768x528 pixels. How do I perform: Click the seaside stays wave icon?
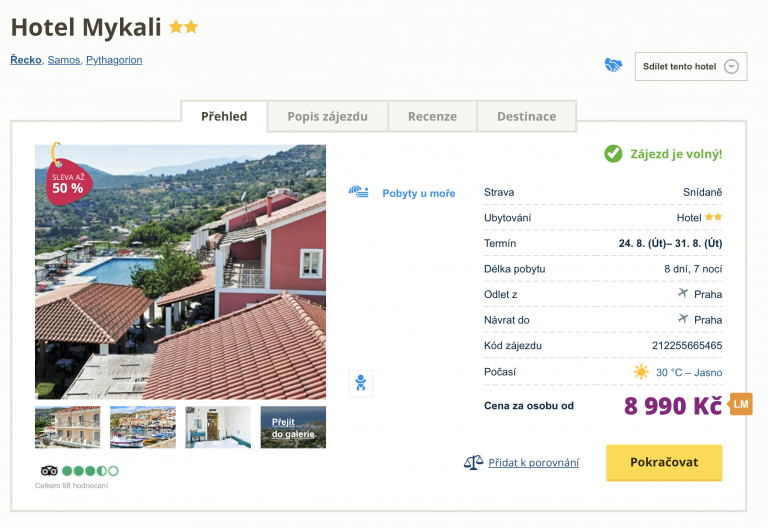[x=359, y=192]
